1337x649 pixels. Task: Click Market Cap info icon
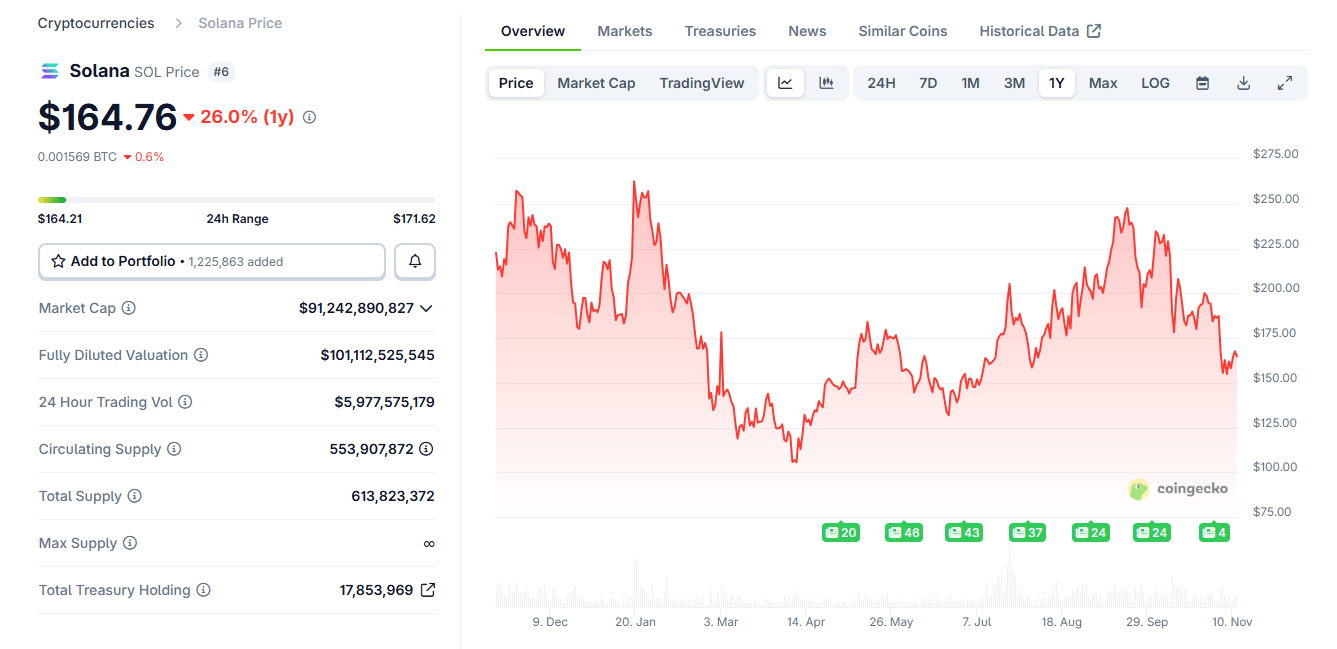point(129,308)
